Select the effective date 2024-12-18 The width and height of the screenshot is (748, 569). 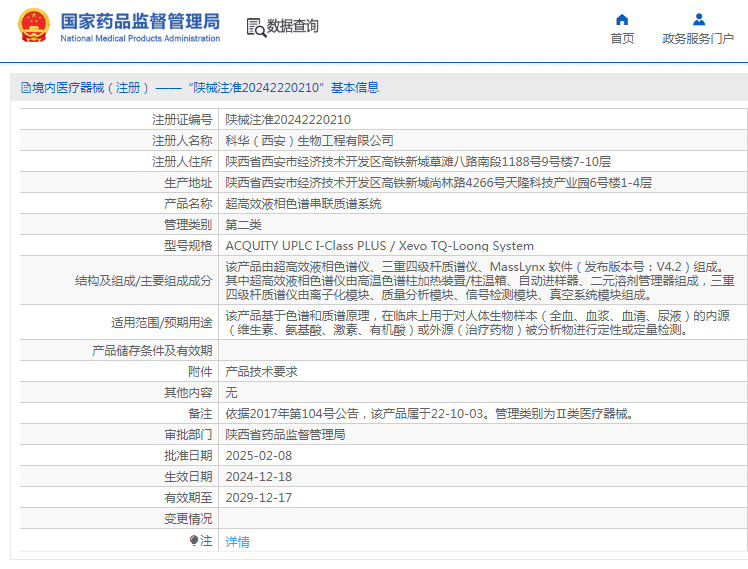pos(259,476)
